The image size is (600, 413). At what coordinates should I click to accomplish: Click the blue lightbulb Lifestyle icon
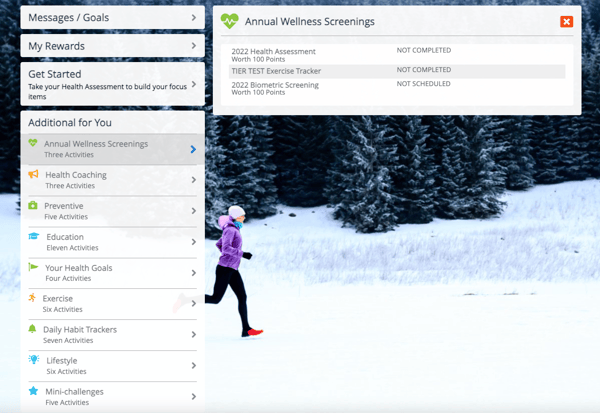pos(34,359)
